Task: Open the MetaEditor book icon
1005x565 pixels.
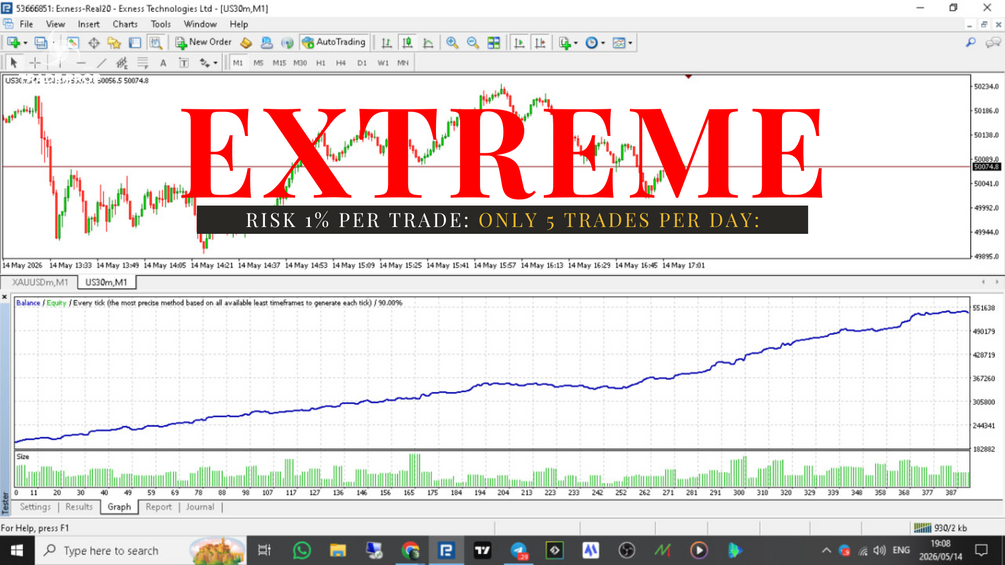Action: point(246,43)
